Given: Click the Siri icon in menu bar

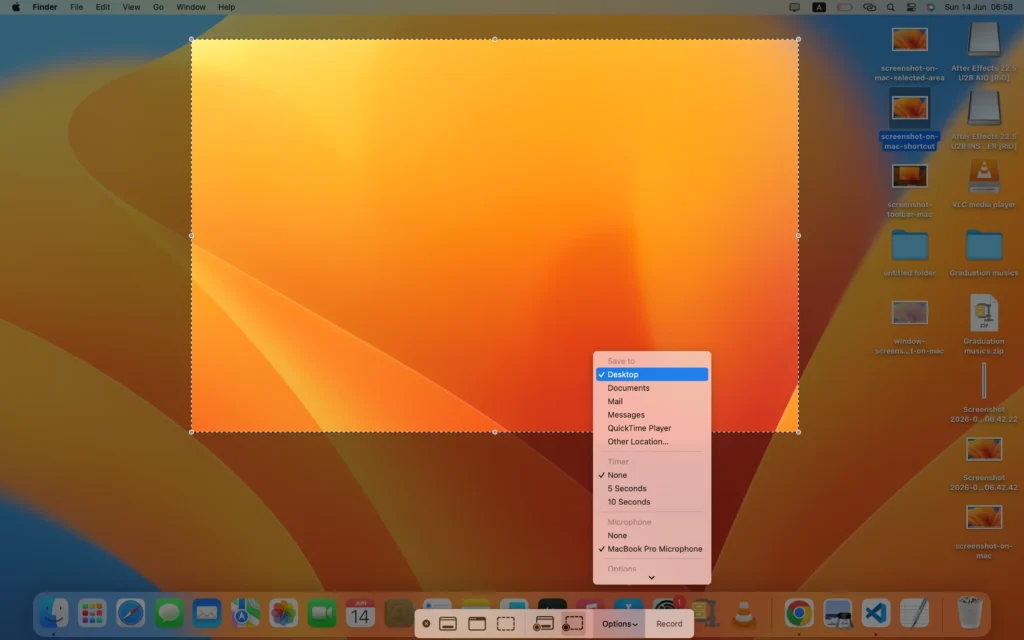Looking at the screenshot, I should click(x=931, y=7).
